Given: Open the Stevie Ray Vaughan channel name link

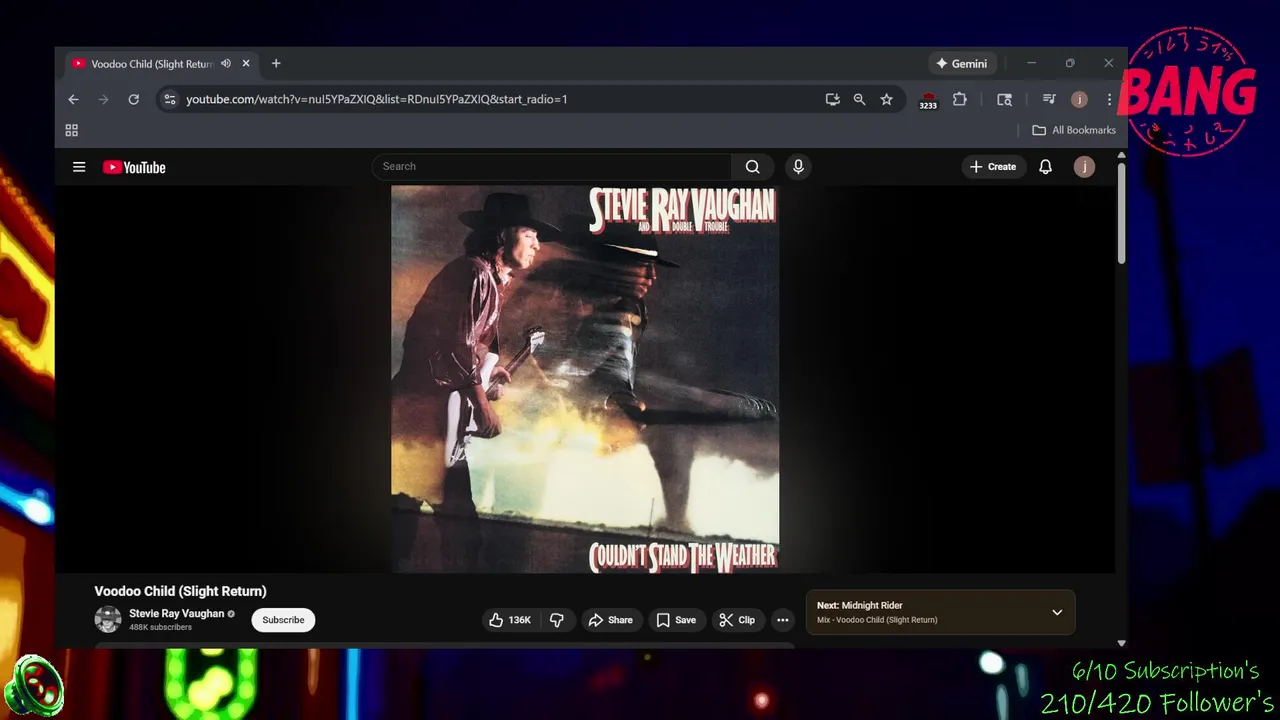Looking at the screenshot, I should pos(176,614).
